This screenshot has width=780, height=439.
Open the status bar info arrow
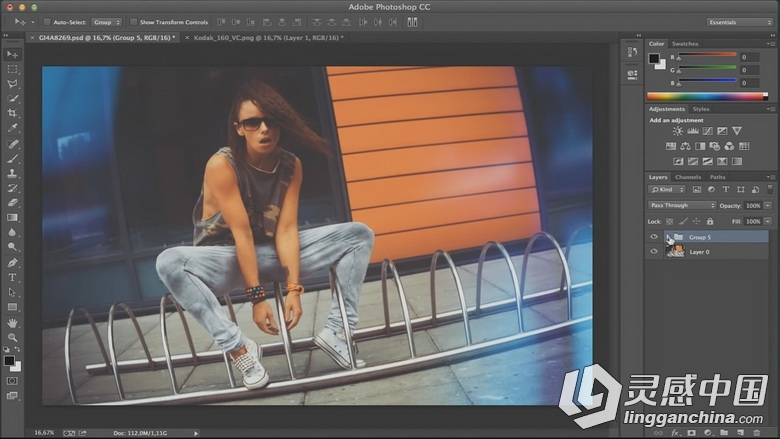click(x=196, y=433)
